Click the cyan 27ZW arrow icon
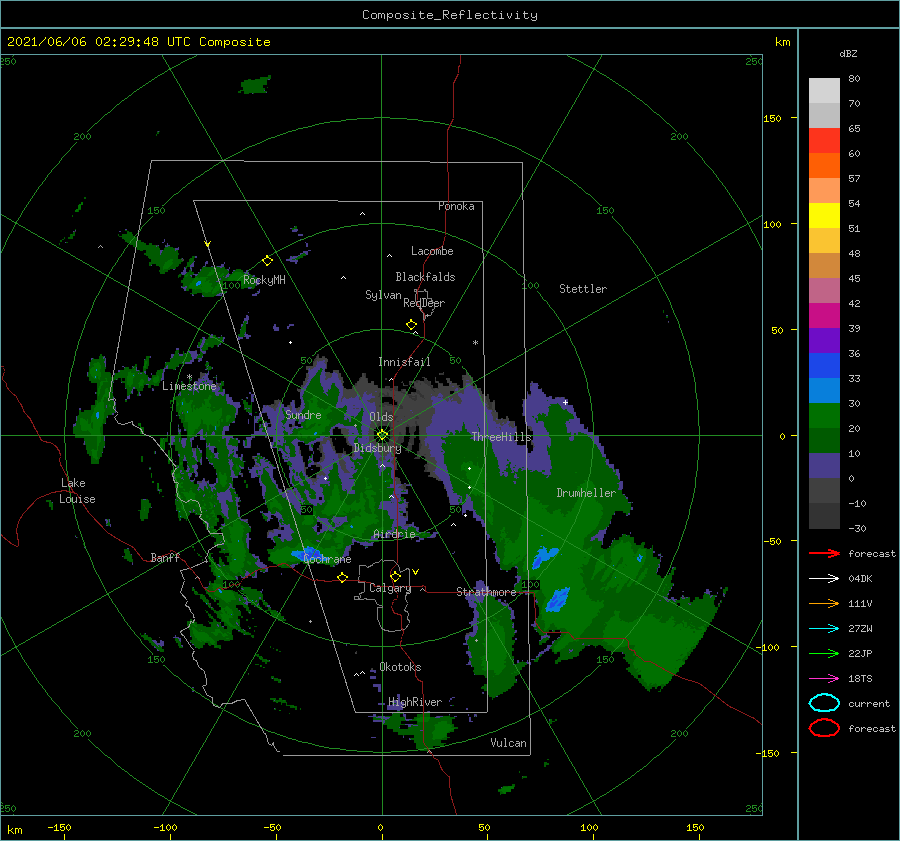This screenshot has width=900, height=841. [824, 629]
